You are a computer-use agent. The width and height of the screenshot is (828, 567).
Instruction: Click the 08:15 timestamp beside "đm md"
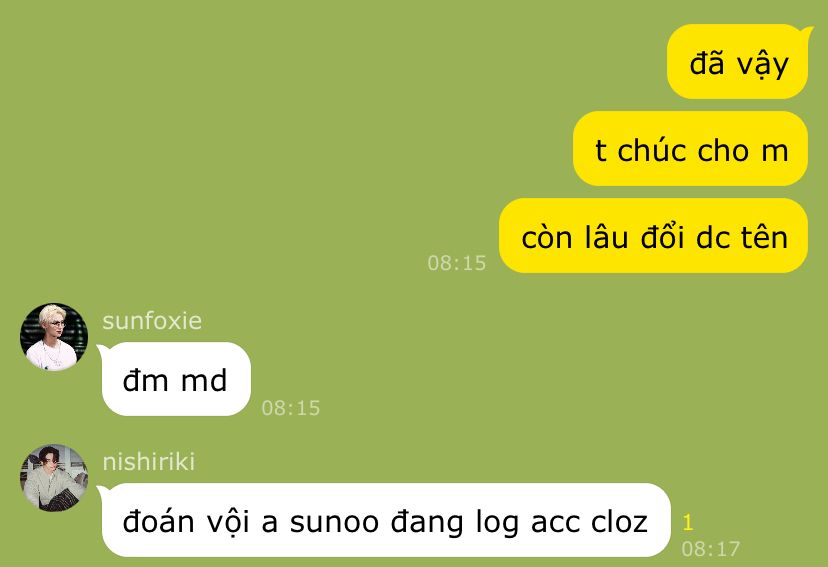[291, 408]
